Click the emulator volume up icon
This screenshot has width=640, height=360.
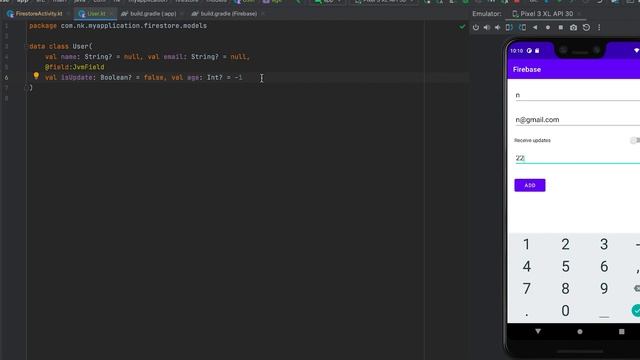click(487, 27)
